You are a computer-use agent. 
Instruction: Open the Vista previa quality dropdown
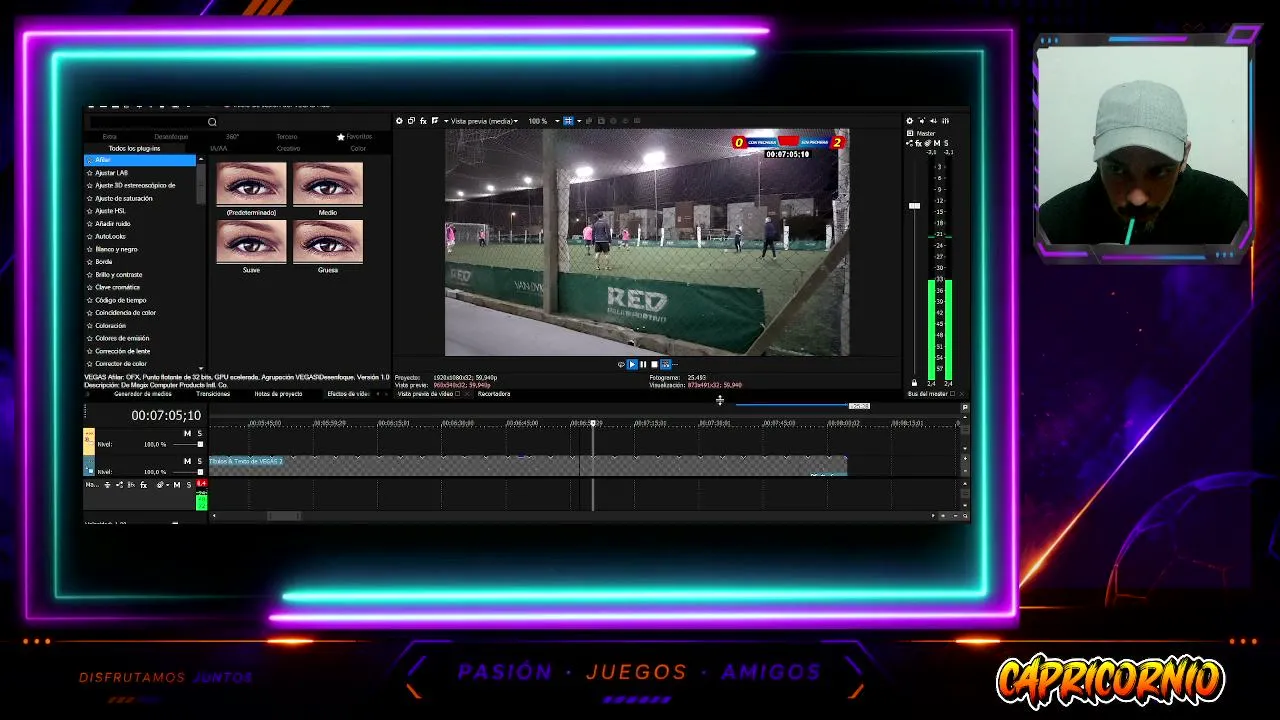coord(484,121)
